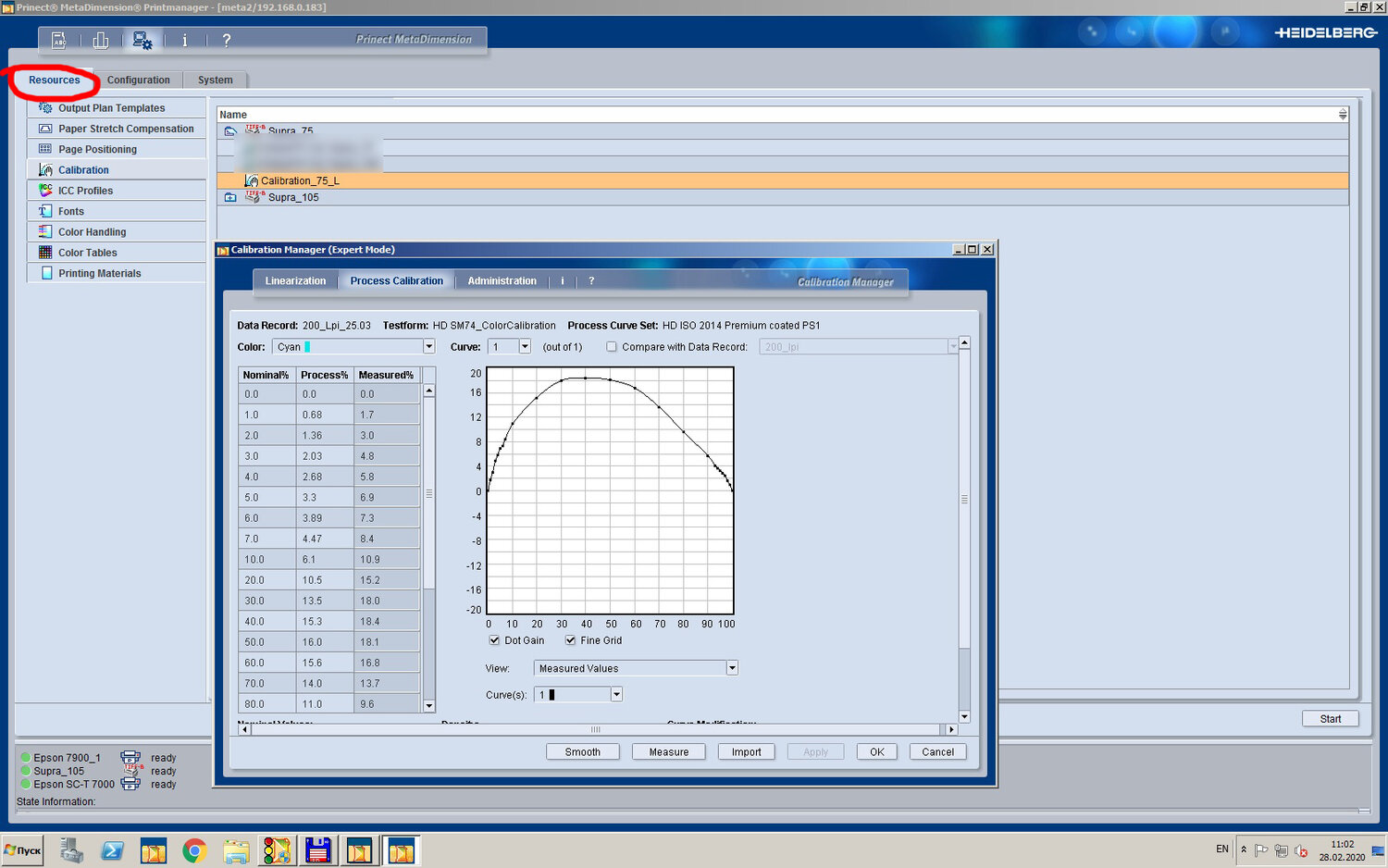Open Color Handling resources
1388x868 pixels.
(117, 232)
